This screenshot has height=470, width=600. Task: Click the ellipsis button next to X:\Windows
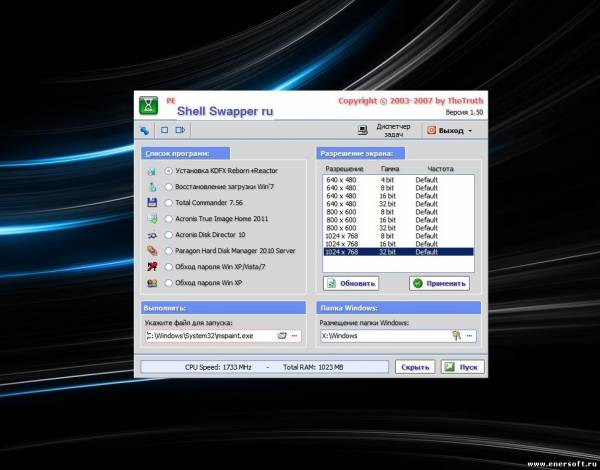pos(470,336)
